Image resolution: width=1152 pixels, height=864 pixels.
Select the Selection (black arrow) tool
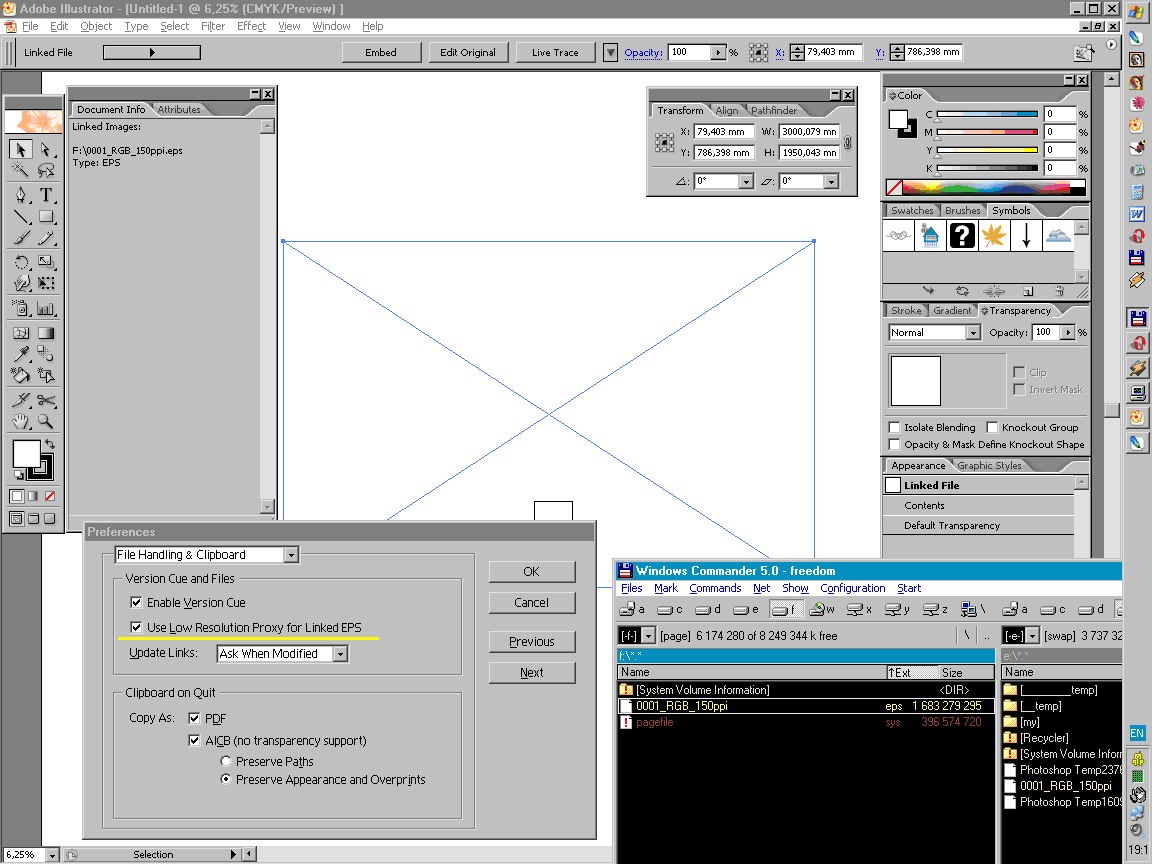[21, 150]
